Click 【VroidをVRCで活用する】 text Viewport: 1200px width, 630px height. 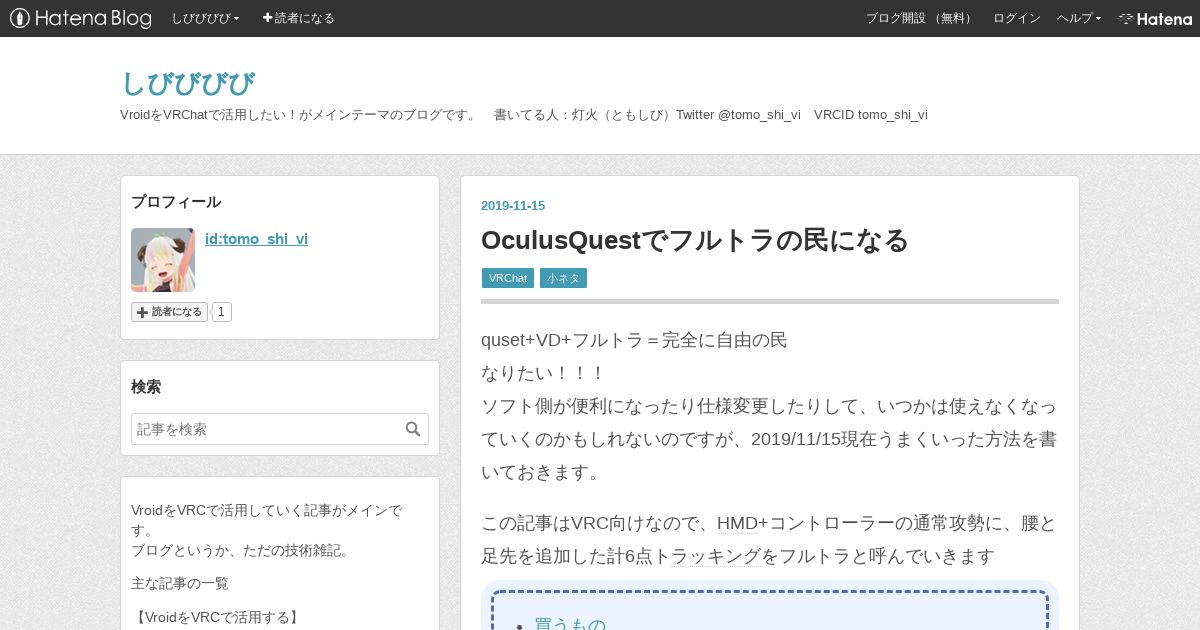pyautogui.click(x=215, y=618)
